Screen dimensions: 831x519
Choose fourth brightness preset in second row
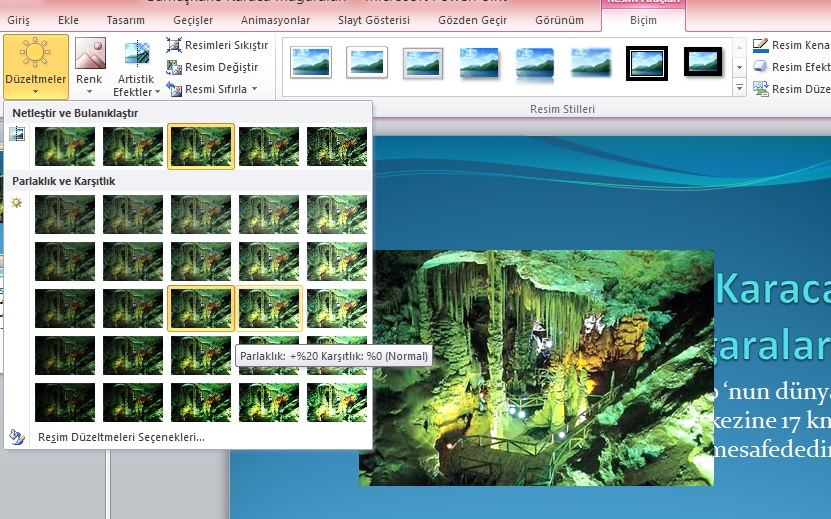pyautogui.click(x=269, y=261)
